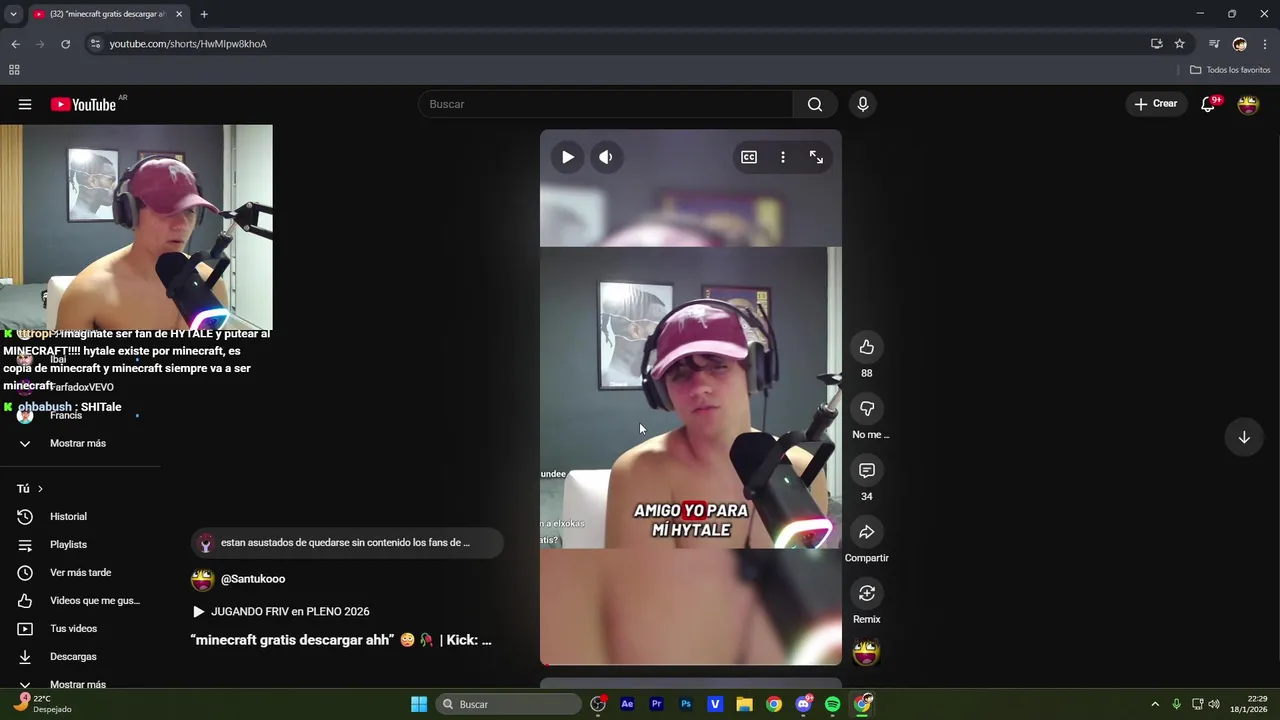Dislike the Short with thumbs down
This screenshot has height=720, width=1280.
[867, 408]
